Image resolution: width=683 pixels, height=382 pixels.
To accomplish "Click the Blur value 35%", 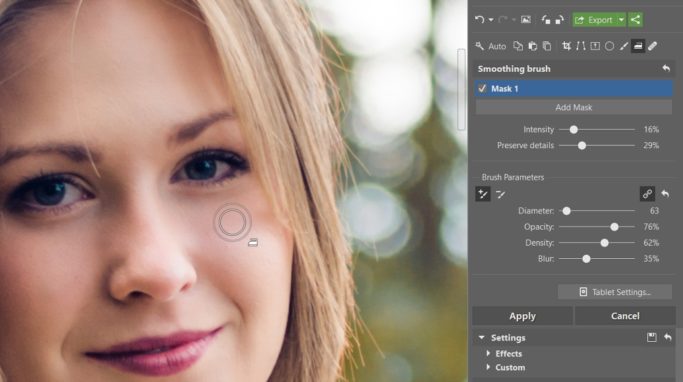I will [x=651, y=259].
